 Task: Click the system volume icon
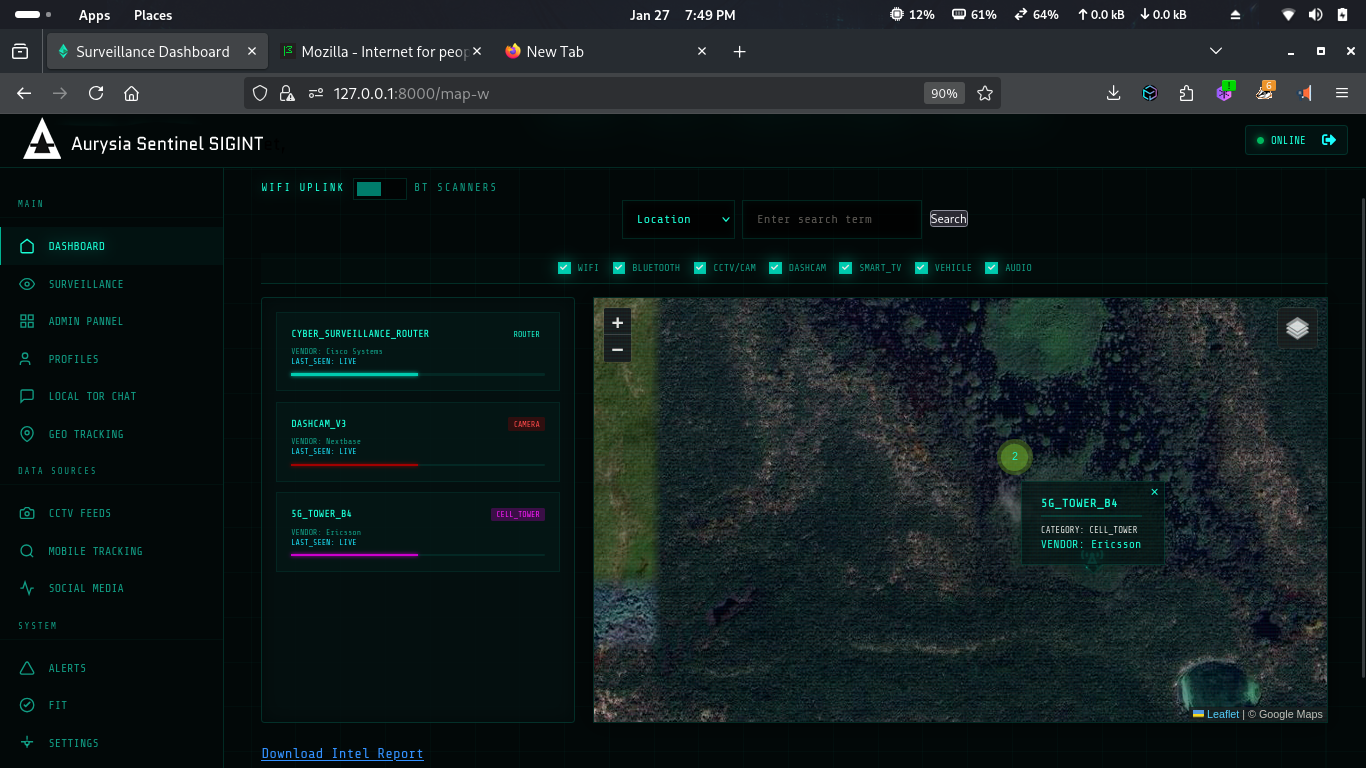coord(1315,15)
